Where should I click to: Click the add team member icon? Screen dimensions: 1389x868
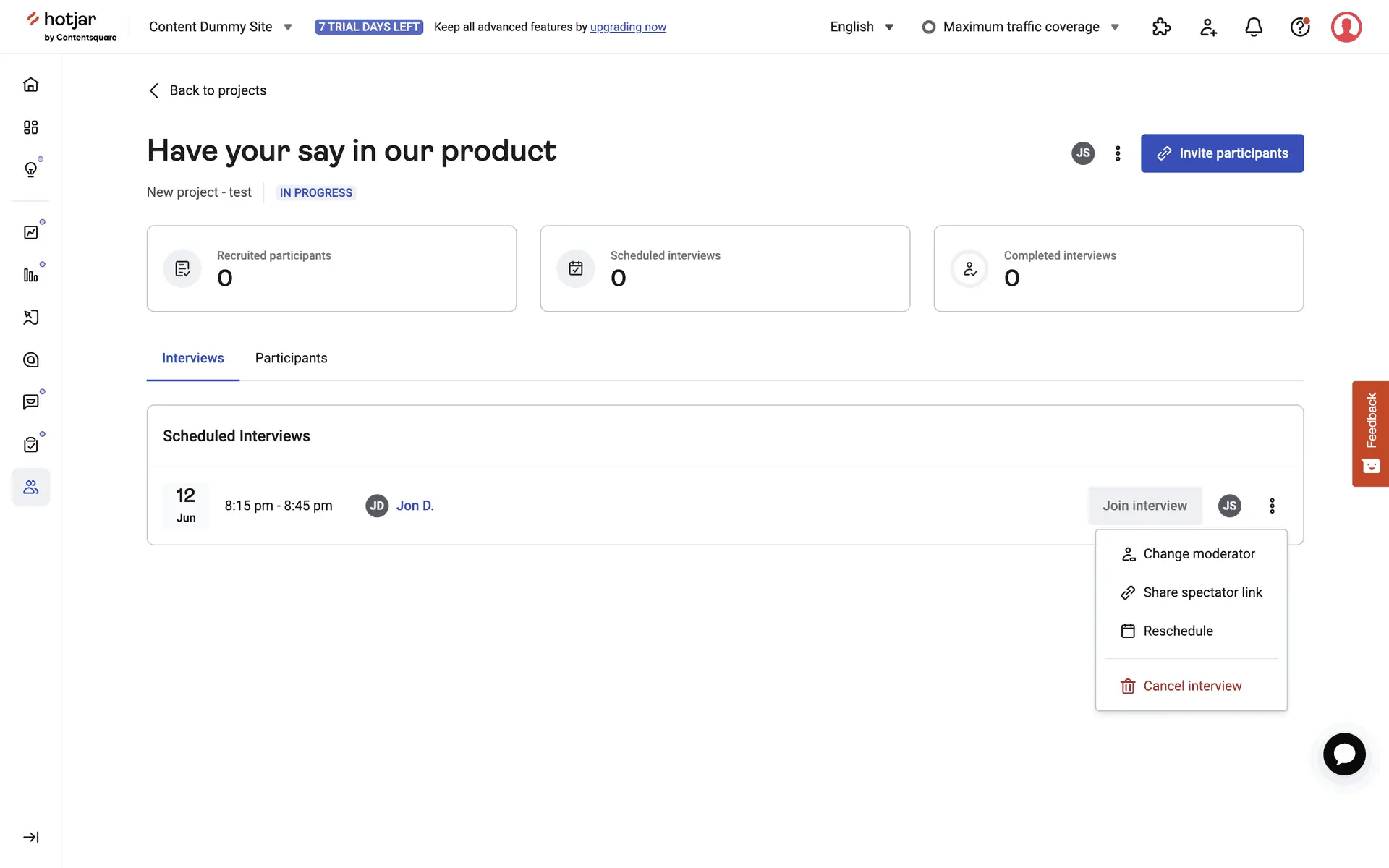tap(1208, 27)
